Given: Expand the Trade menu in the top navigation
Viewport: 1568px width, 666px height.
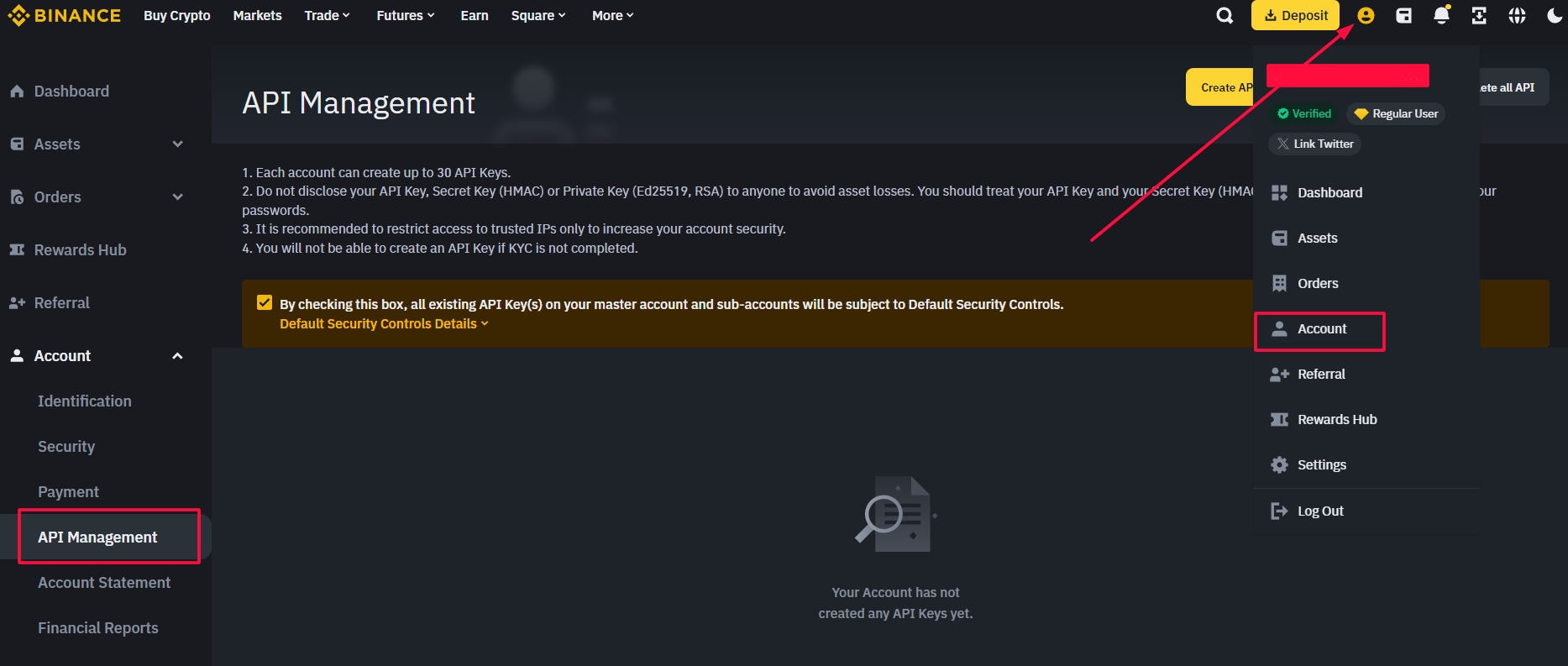Looking at the screenshot, I should click(x=327, y=15).
